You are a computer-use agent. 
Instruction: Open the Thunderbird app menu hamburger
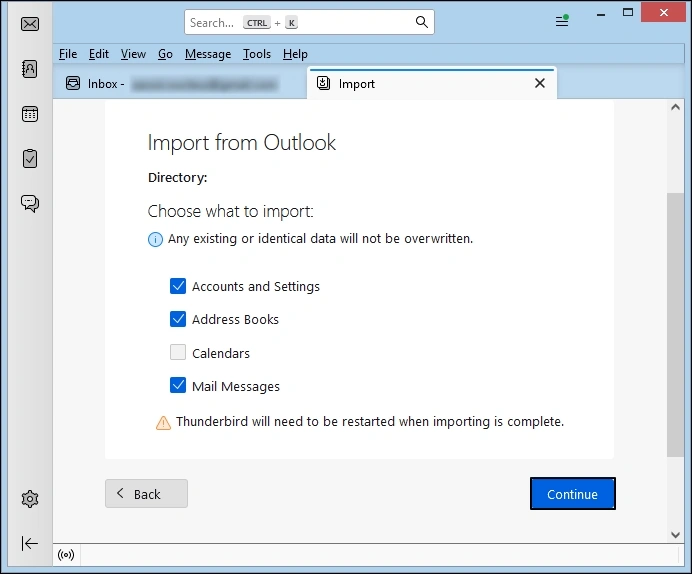coord(562,21)
